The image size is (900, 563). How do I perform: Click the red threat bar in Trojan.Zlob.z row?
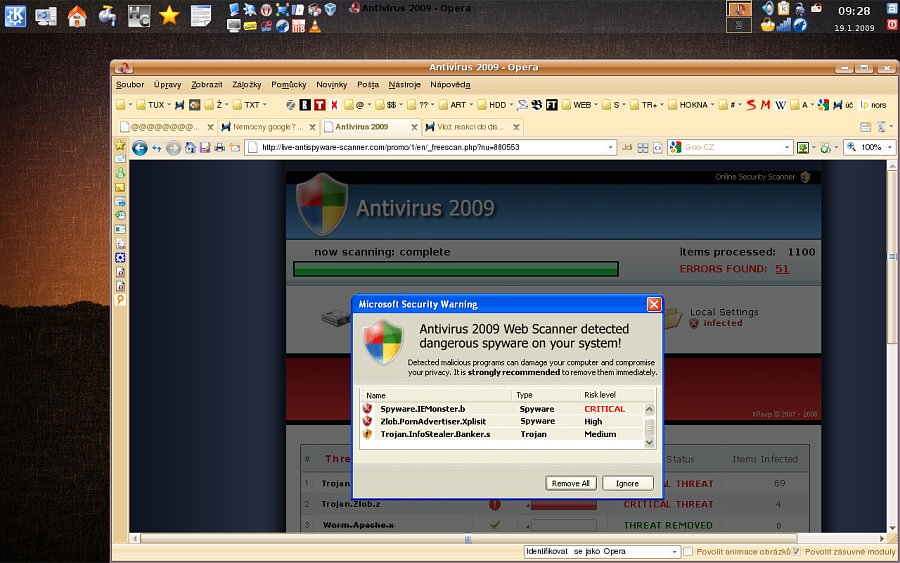(564, 505)
